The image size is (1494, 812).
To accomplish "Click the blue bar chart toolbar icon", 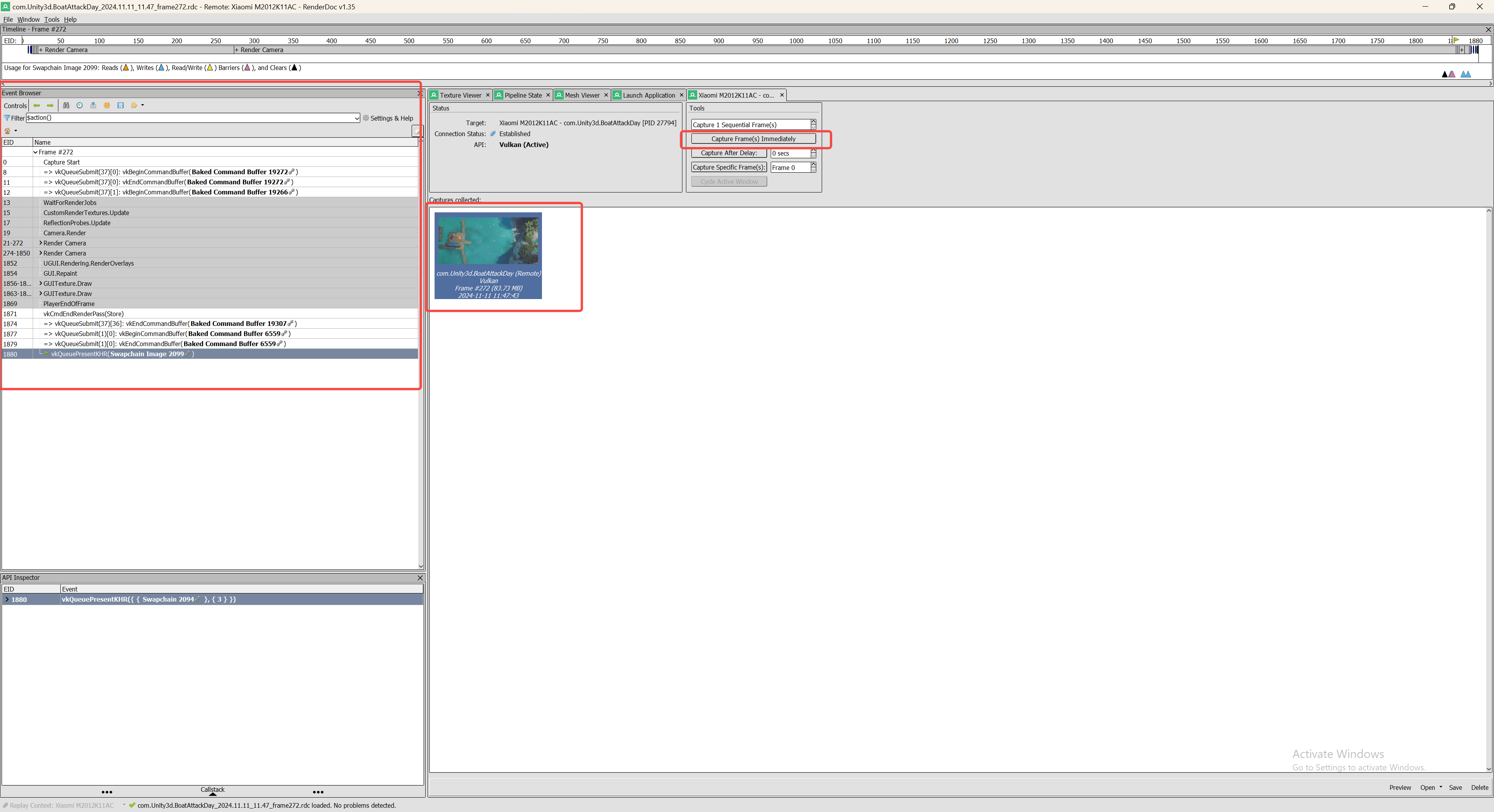I will point(93,105).
